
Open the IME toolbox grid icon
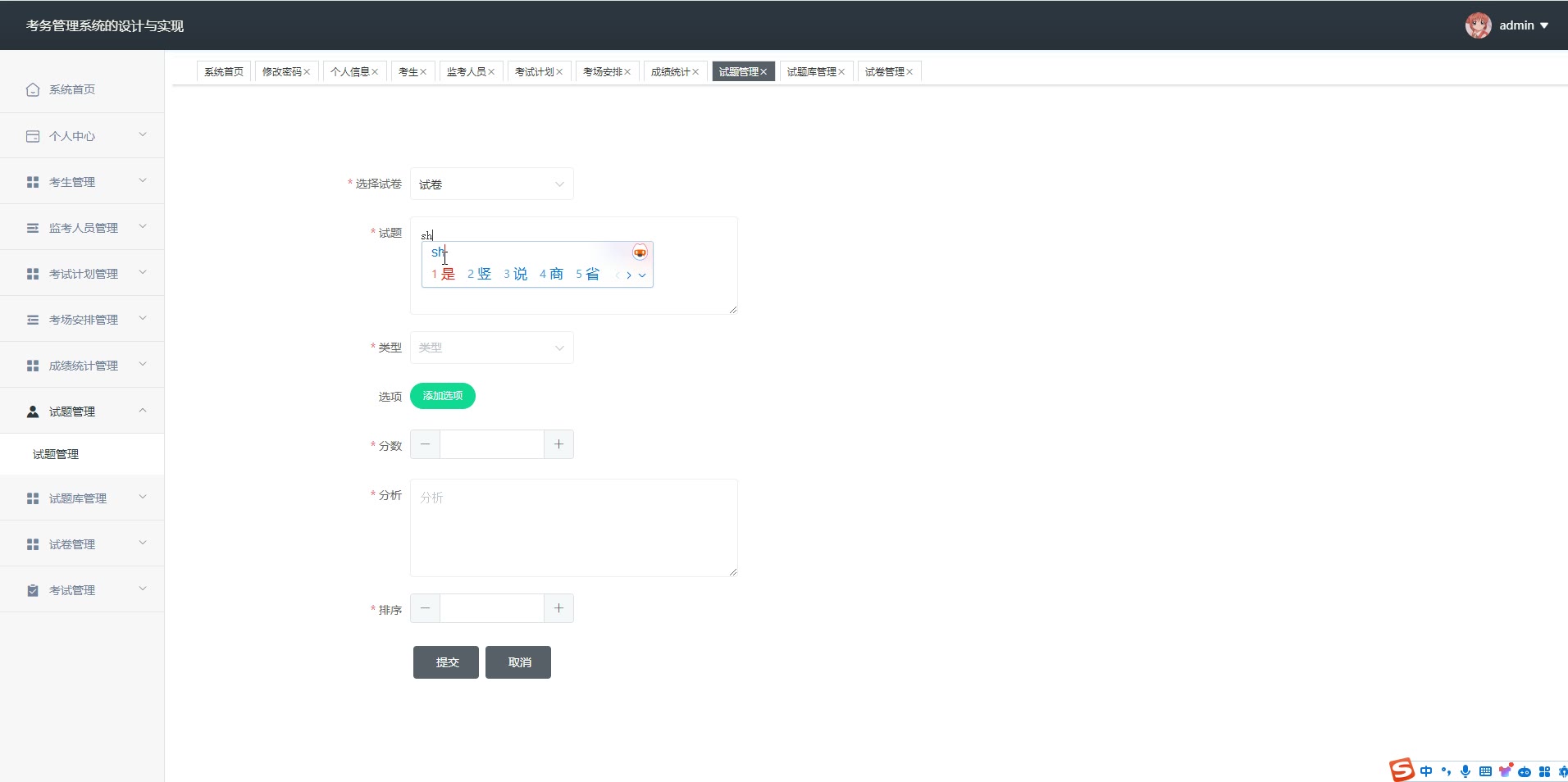(x=1544, y=771)
